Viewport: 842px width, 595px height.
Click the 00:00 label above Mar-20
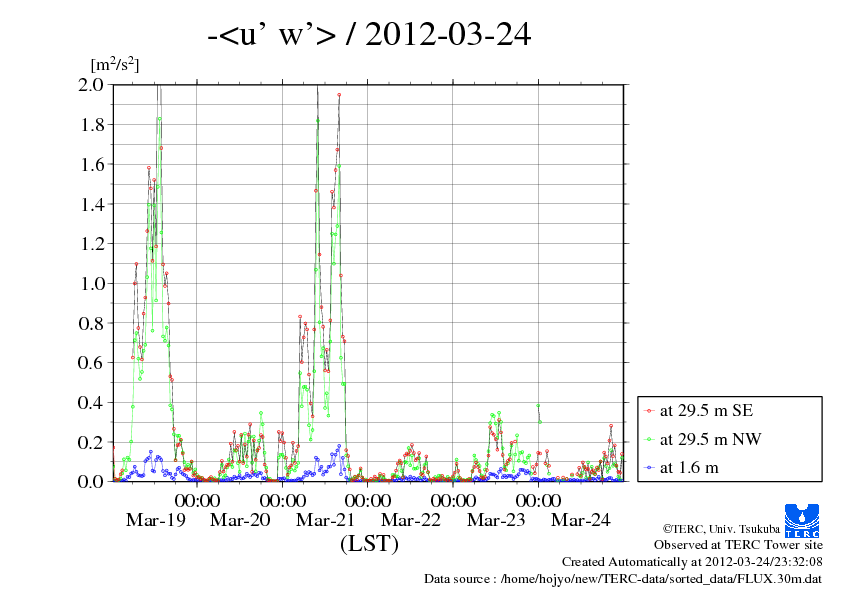point(197,500)
